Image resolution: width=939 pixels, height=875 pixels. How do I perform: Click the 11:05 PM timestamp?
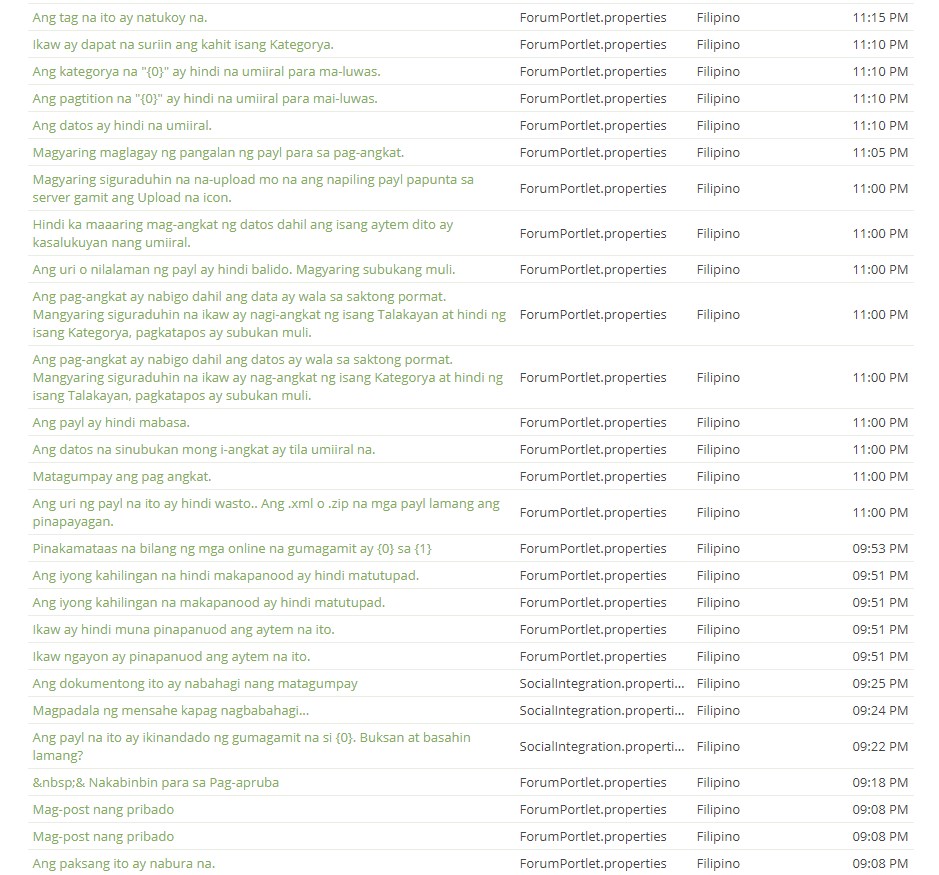pos(880,153)
